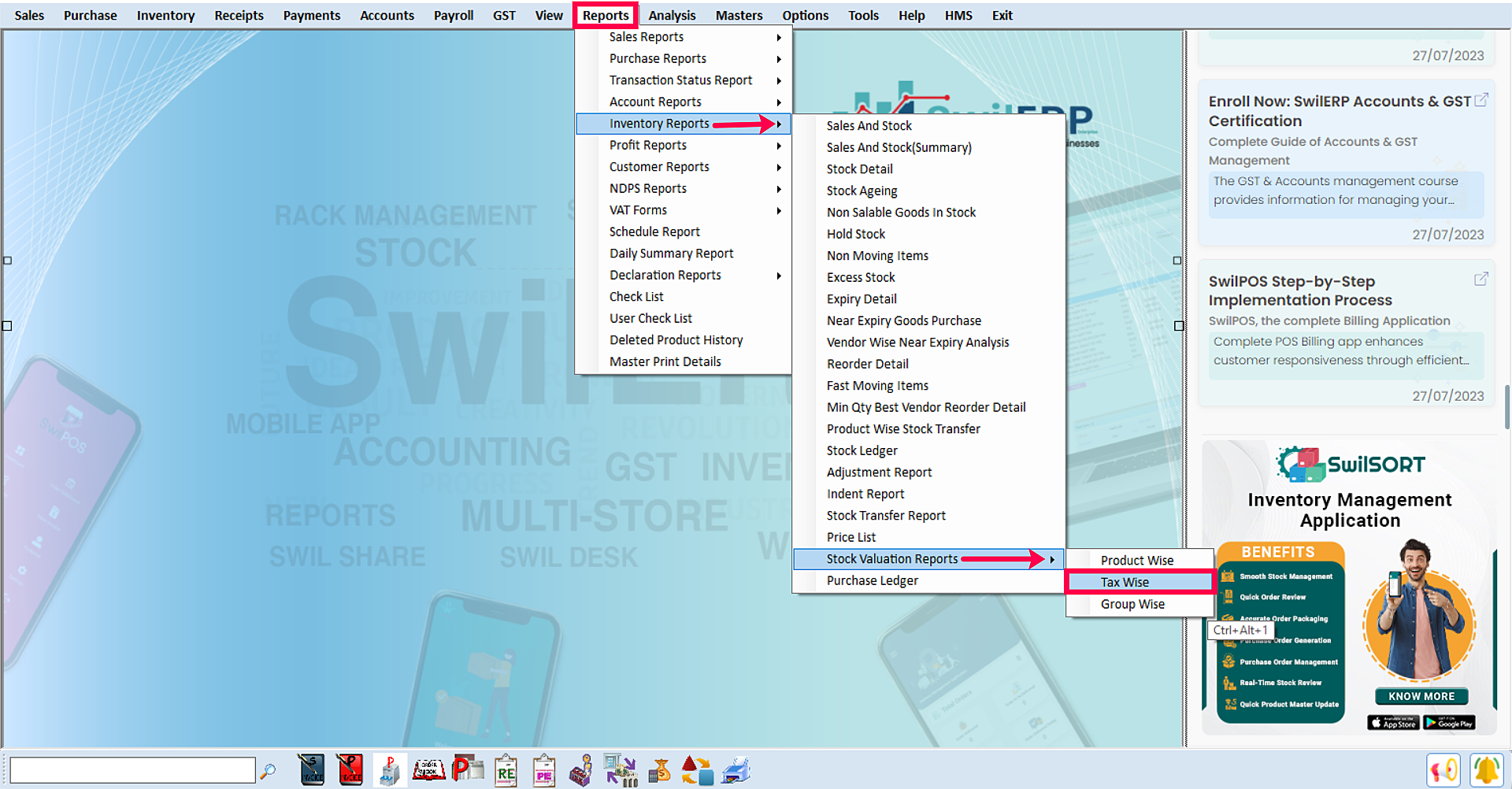Open the S invoice (sales) toolbar icon
The image size is (1512, 789).
point(312,770)
